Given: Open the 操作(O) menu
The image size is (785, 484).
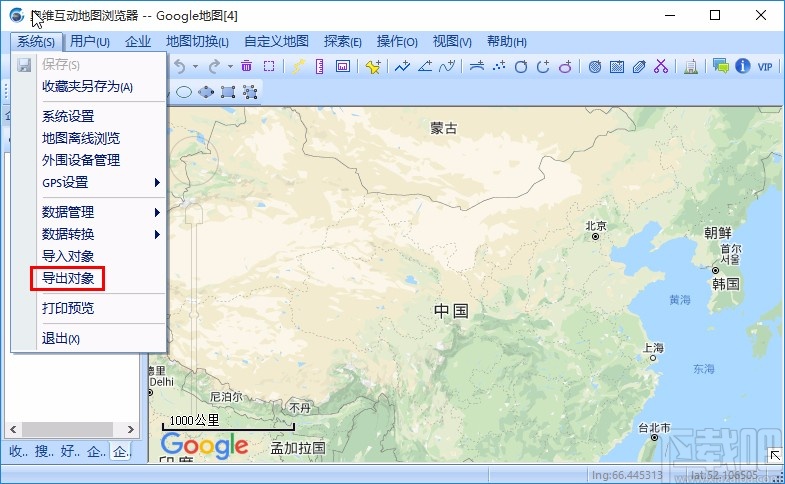Looking at the screenshot, I should coord(397,42).
